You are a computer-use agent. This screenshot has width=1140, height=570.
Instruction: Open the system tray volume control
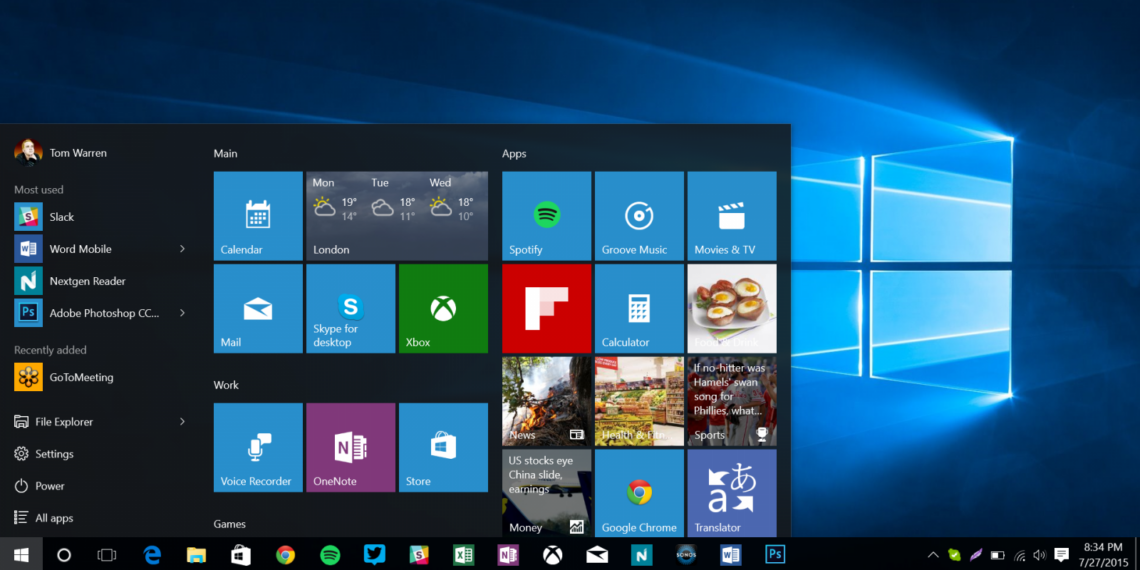tap(1039, 555)
